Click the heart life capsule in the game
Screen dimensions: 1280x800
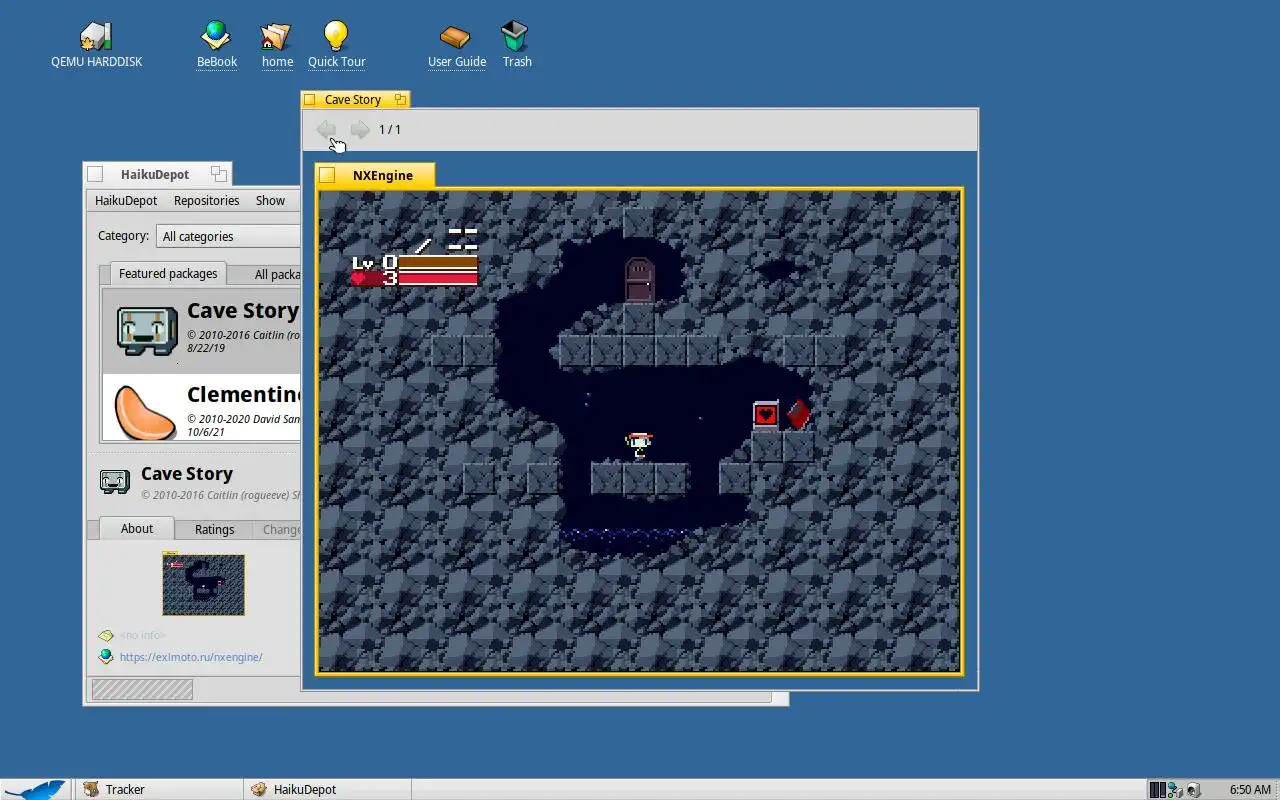[766, 414]
